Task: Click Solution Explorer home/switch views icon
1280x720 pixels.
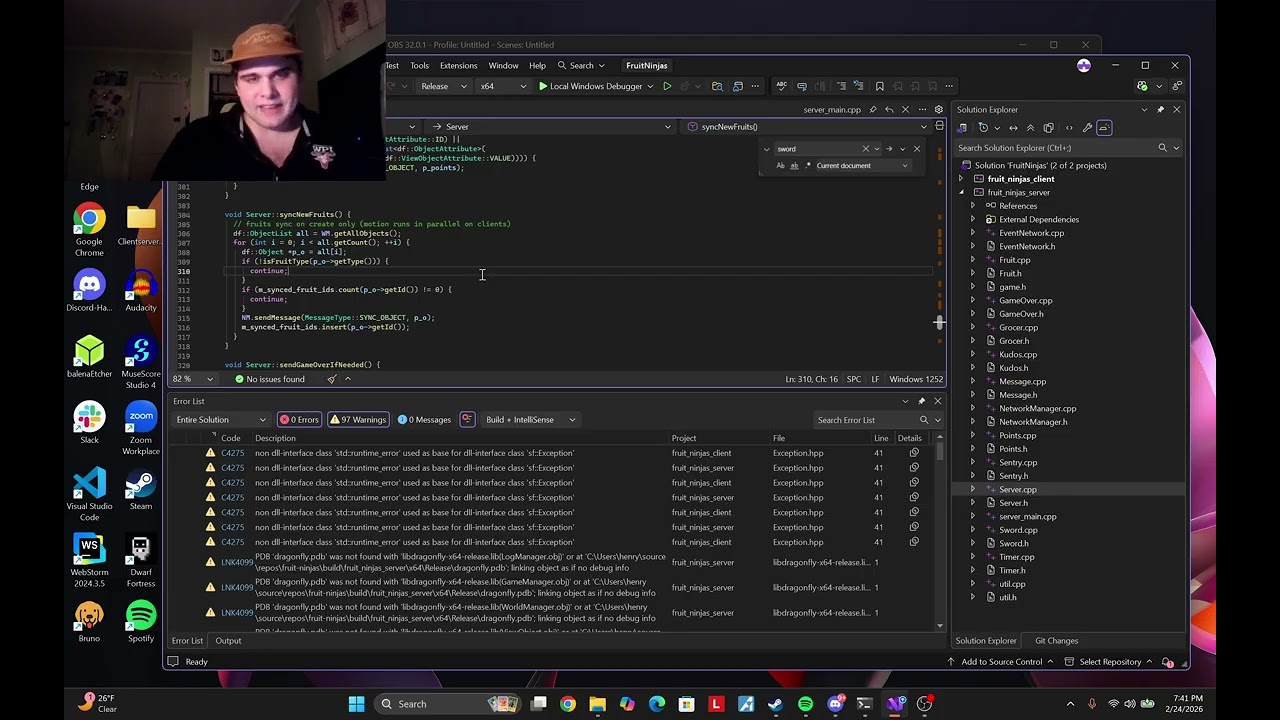Action: pyautogui.click(x=963, y=128)
